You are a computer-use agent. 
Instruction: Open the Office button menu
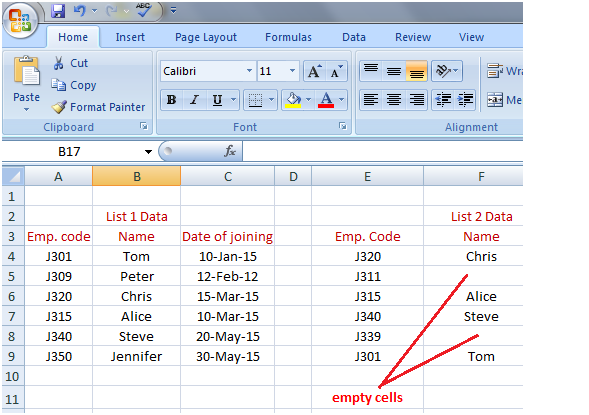coord(20,21)
